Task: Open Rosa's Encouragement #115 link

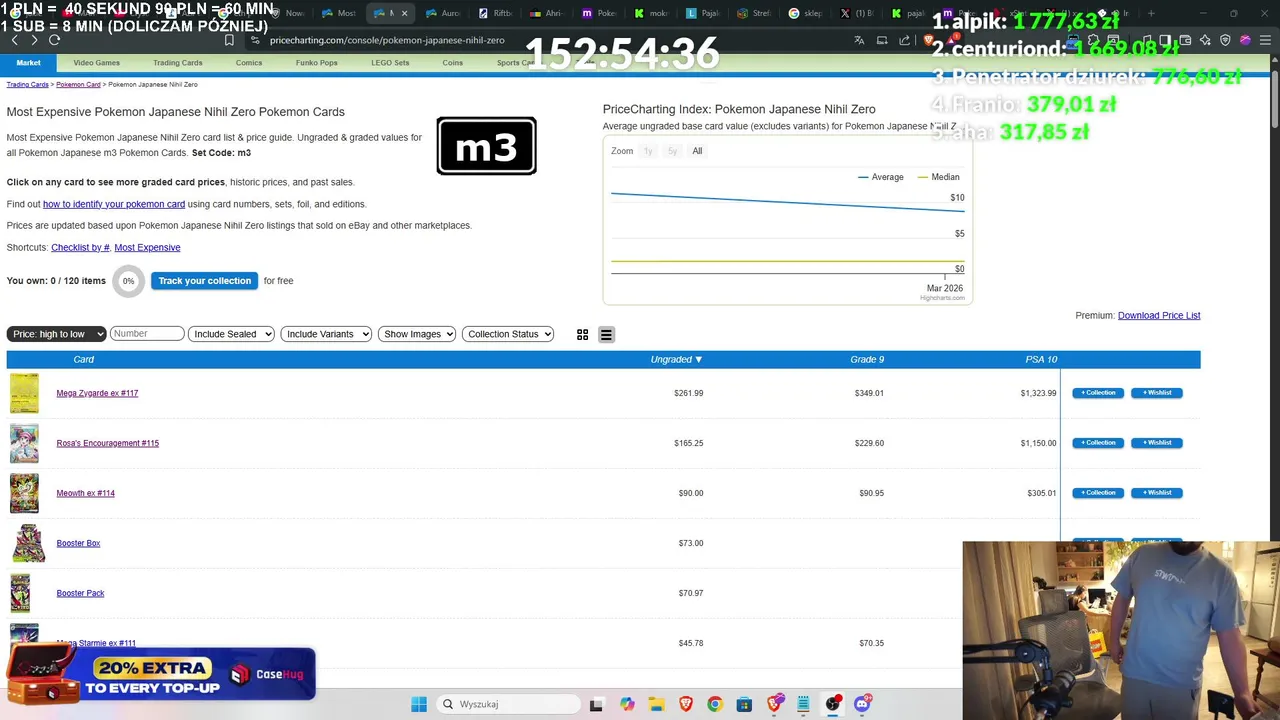Action: pyautogui.click(x=108, y=443)
